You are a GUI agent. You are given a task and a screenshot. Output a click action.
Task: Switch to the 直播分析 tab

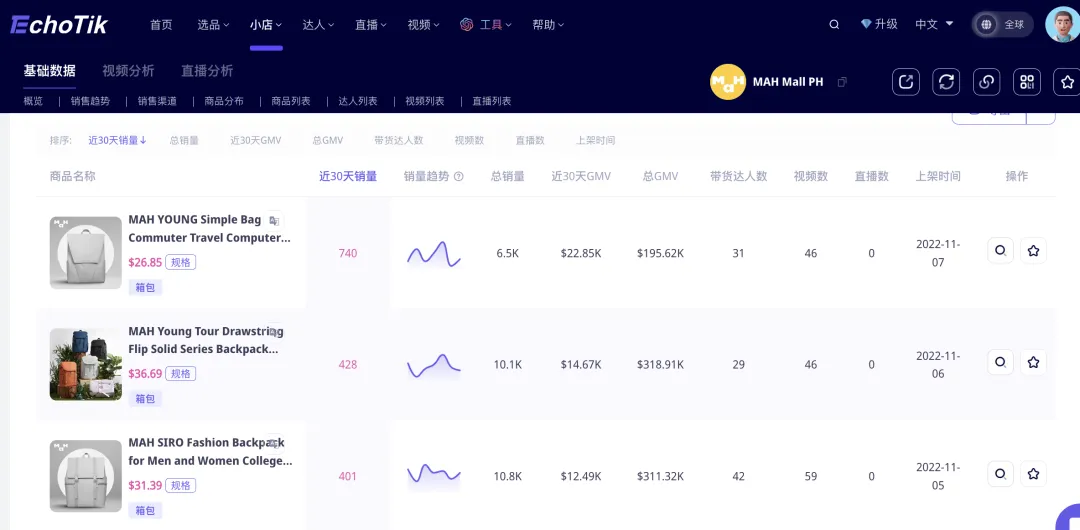(x=207, y=70)
